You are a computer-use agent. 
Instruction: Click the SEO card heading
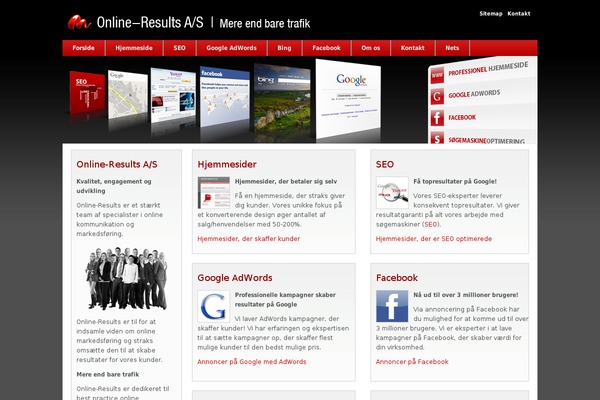tap(385, 164)
